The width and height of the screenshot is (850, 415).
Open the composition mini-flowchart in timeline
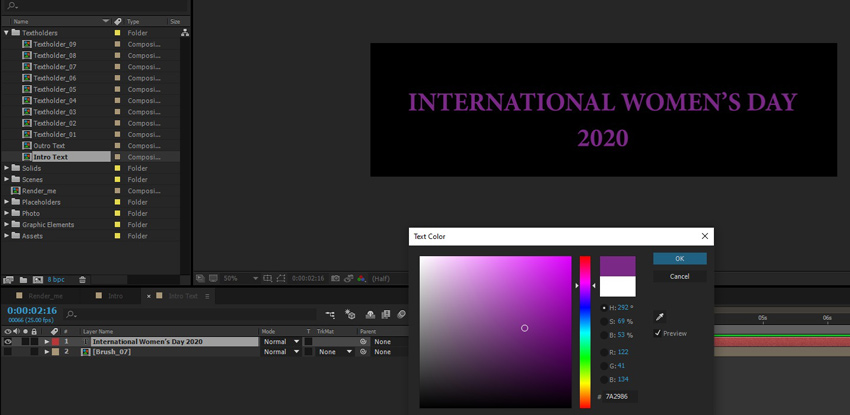click(x=330, y=314)
